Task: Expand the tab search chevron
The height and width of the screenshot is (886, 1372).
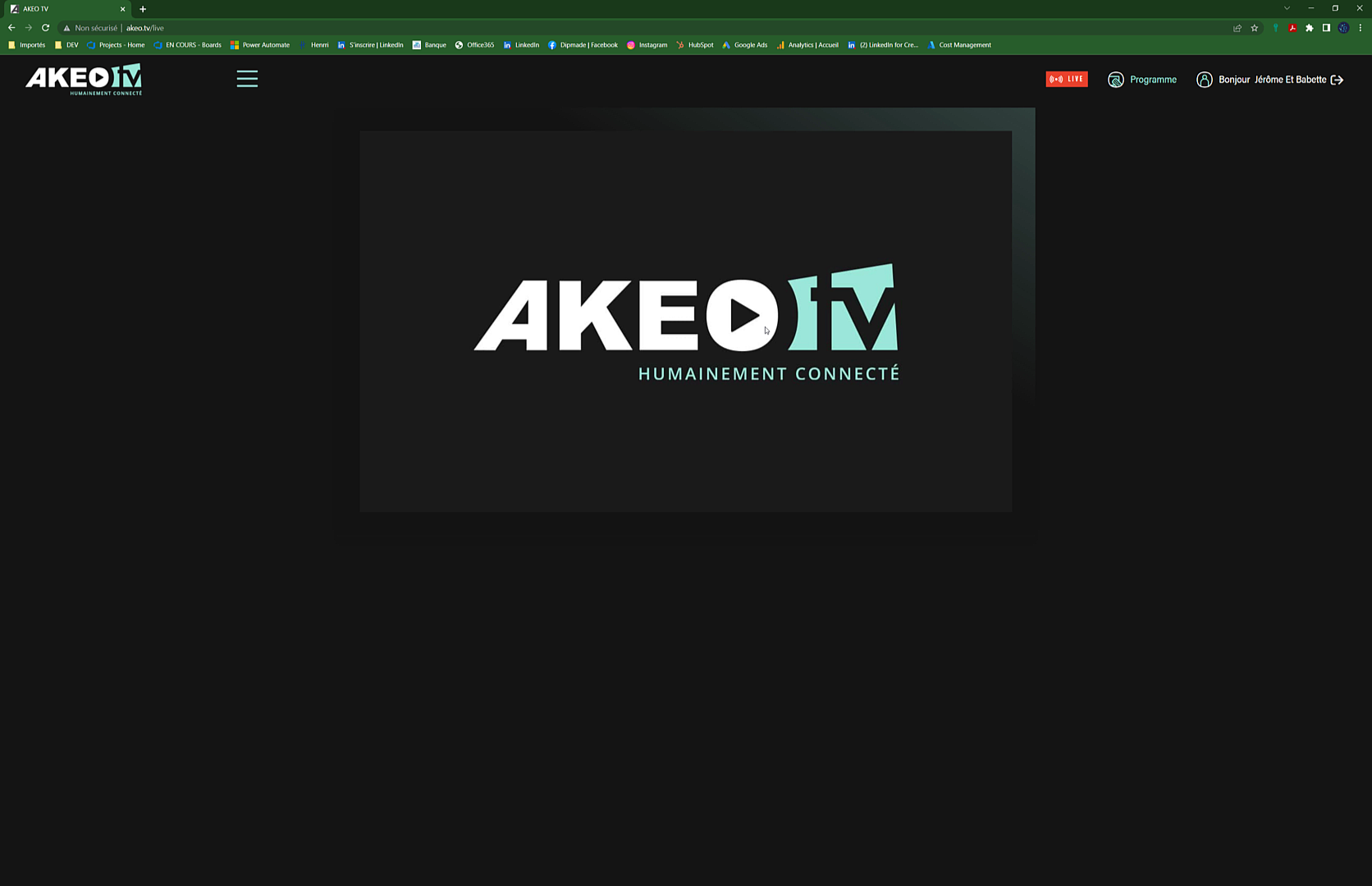Action: click(1287, 8)
